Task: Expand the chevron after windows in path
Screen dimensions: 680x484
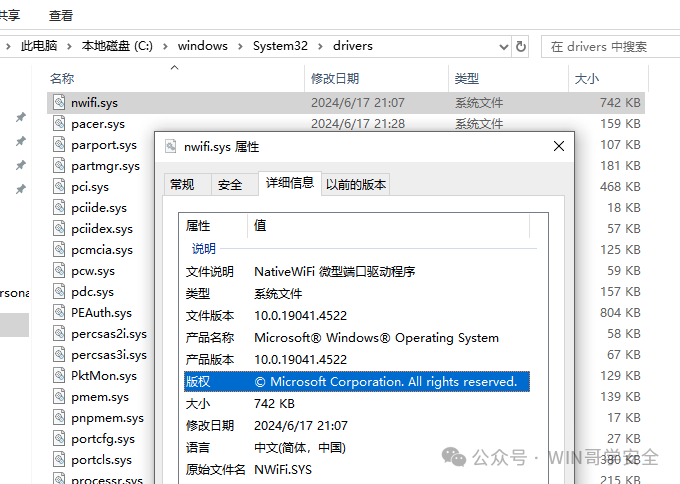Action: 240,46
